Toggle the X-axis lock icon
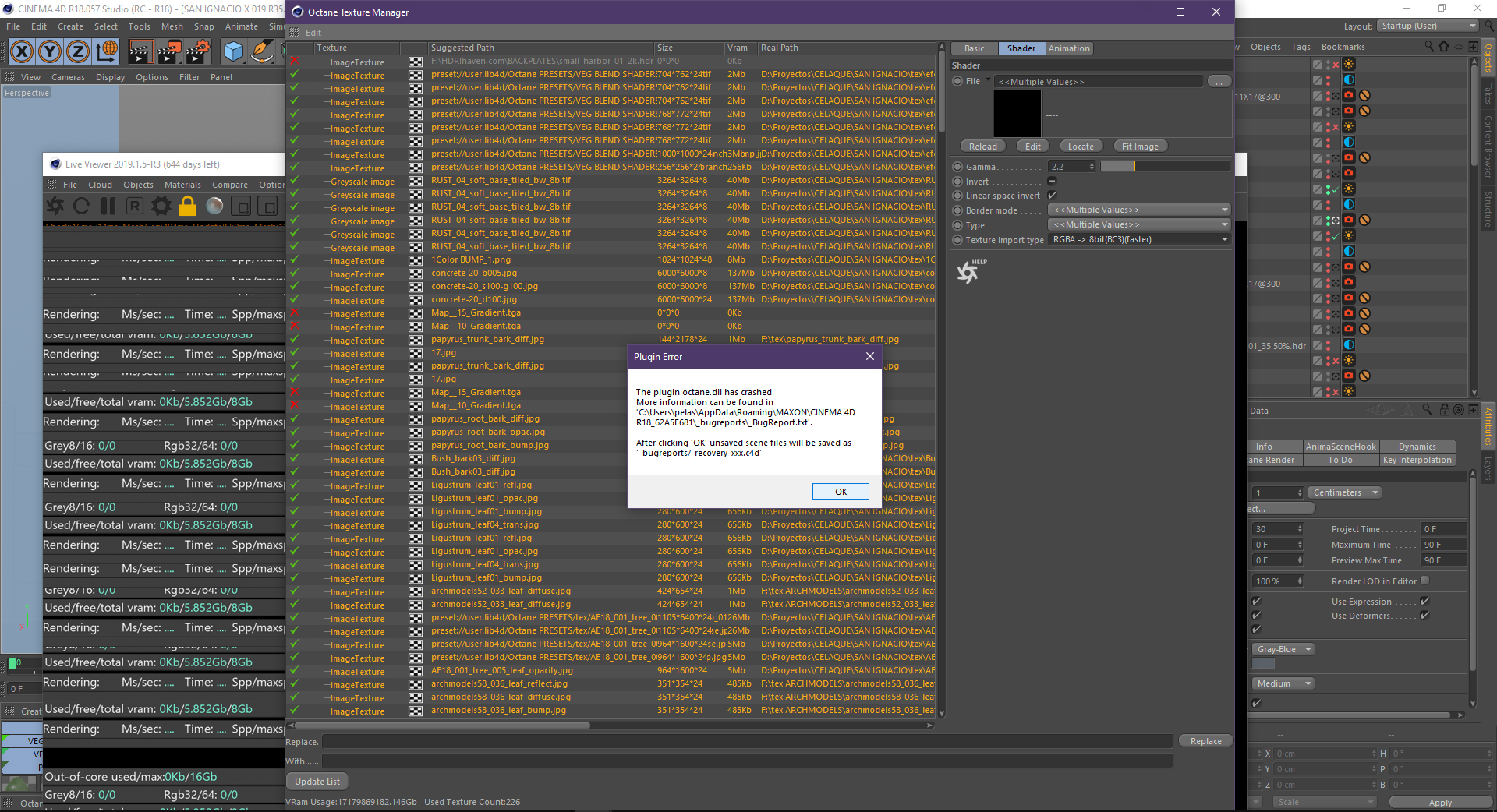The image size is (1497, 812). click(x=22, y=51)
